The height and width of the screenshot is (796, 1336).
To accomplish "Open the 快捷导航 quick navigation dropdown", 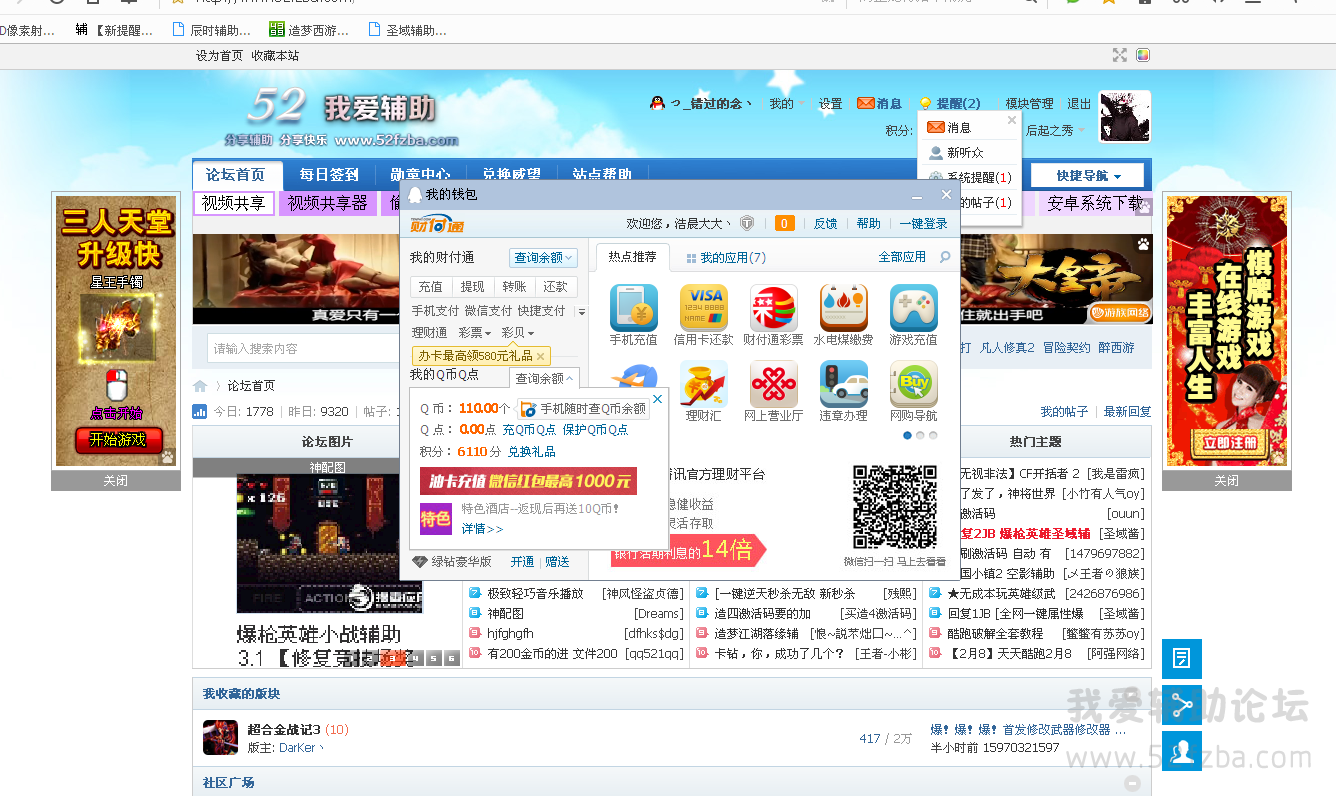I will 1088,175.
